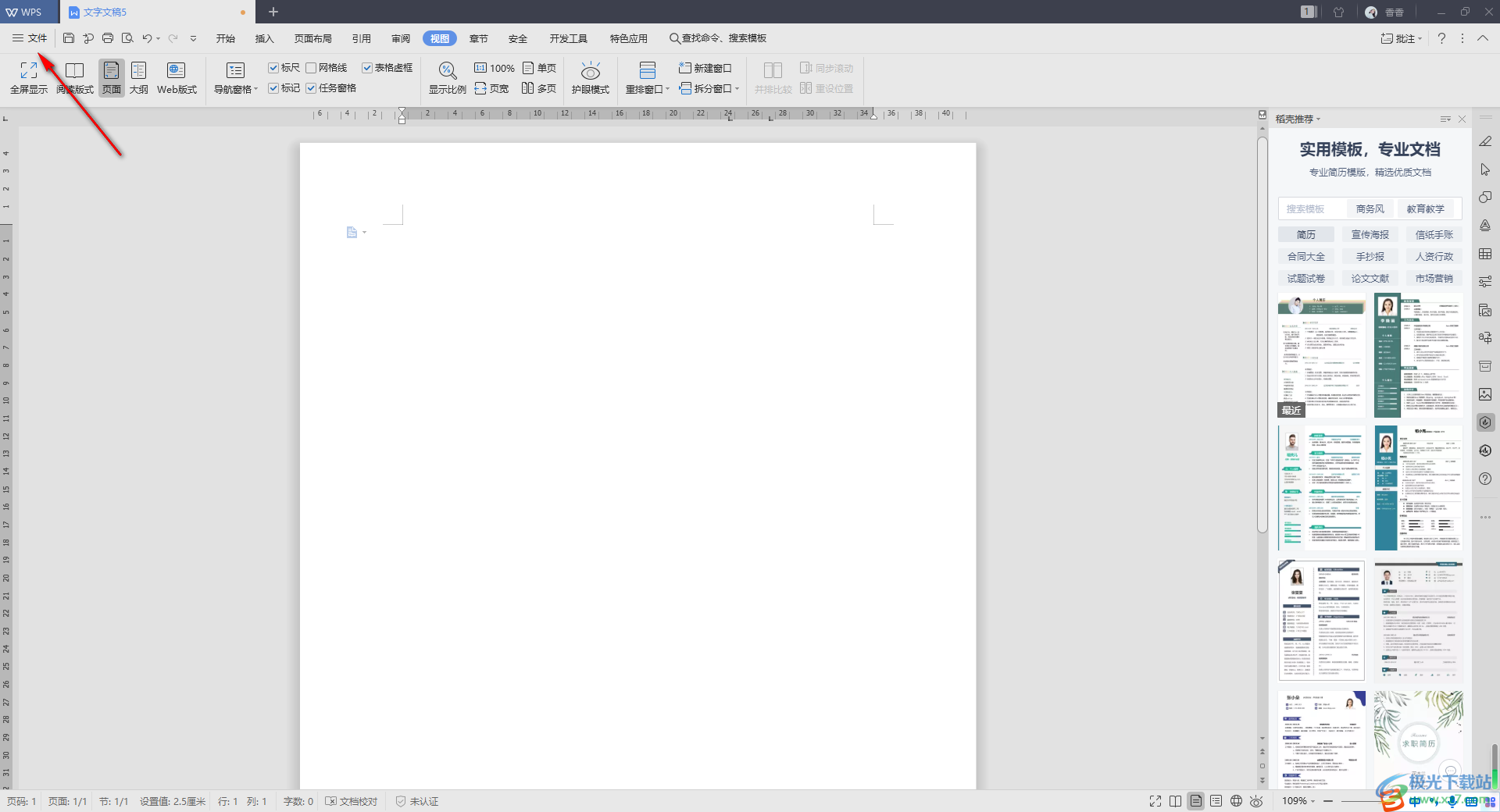
Task: Click the 教育教学 tag
Action: click(1426, 208)
